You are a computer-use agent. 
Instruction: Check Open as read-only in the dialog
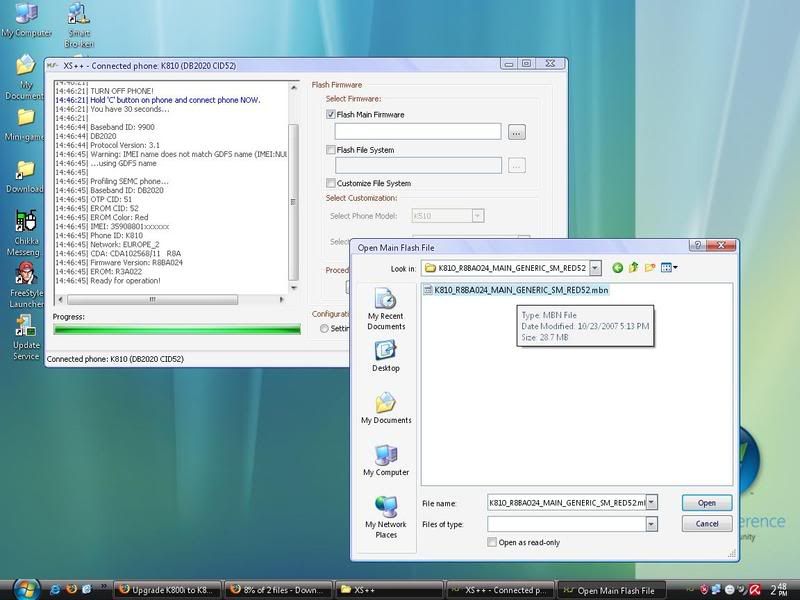click(492, 542)
